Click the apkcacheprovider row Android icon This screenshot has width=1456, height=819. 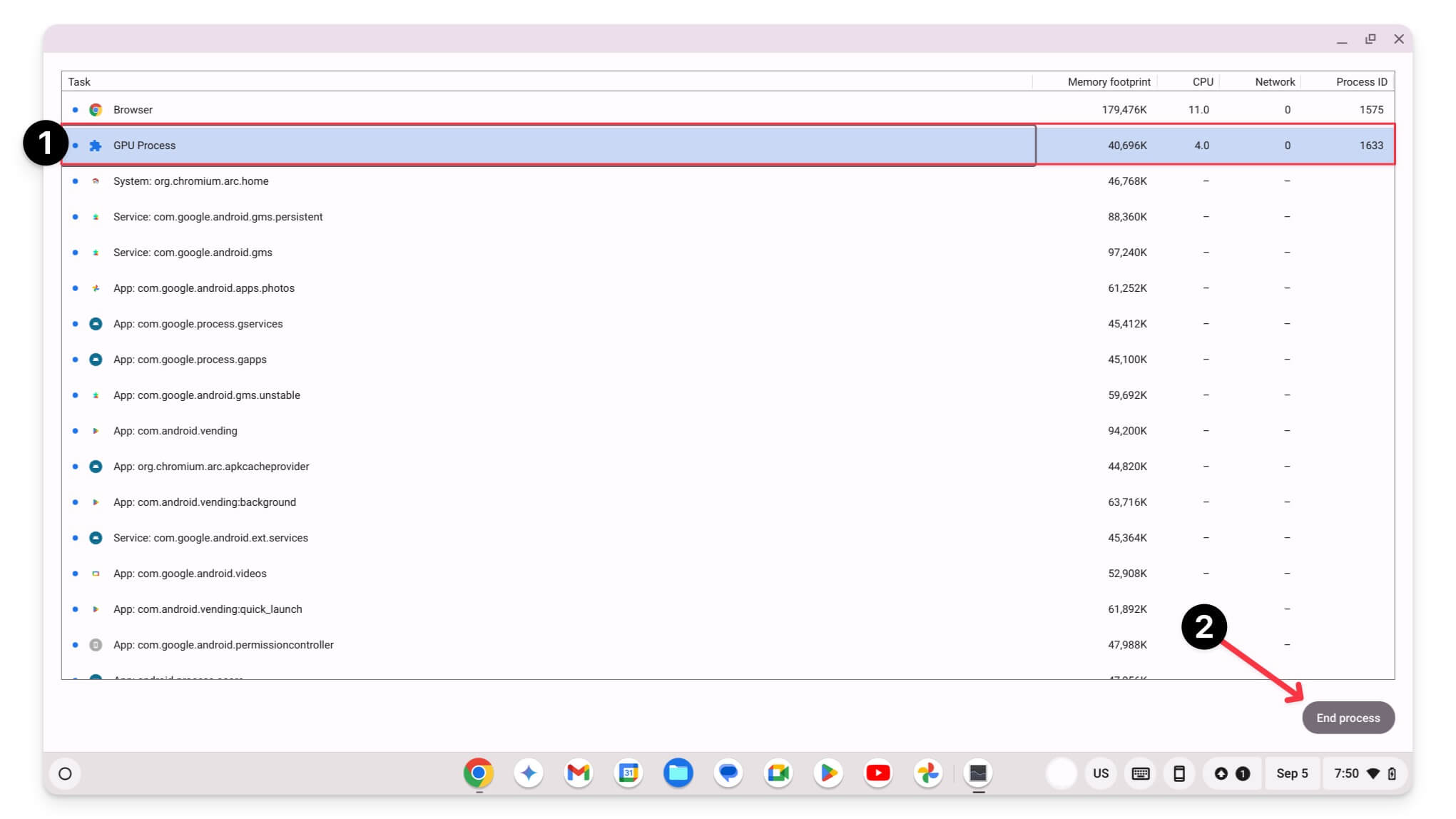click(x=96, y=467)
